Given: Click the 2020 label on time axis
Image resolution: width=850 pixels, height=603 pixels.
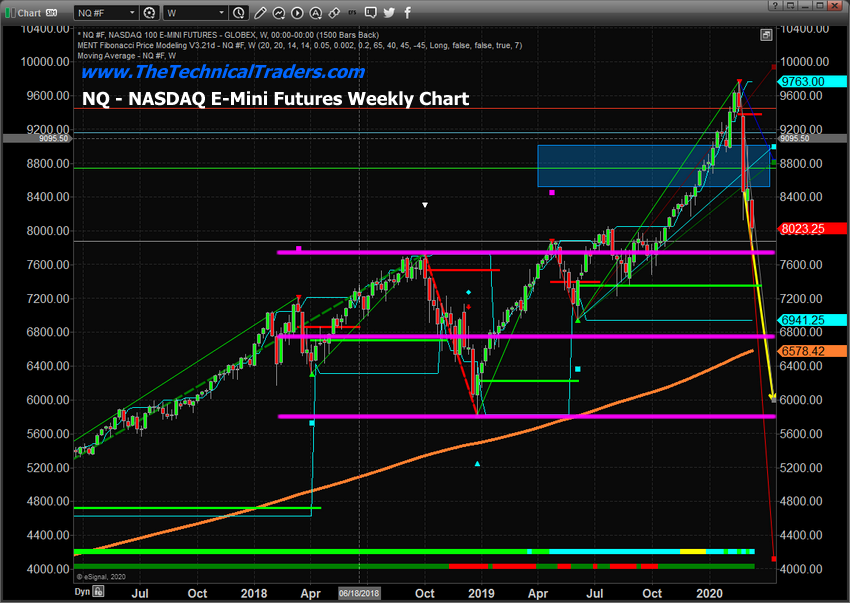Looking at the screenshot, I should (x=709, y=593).
